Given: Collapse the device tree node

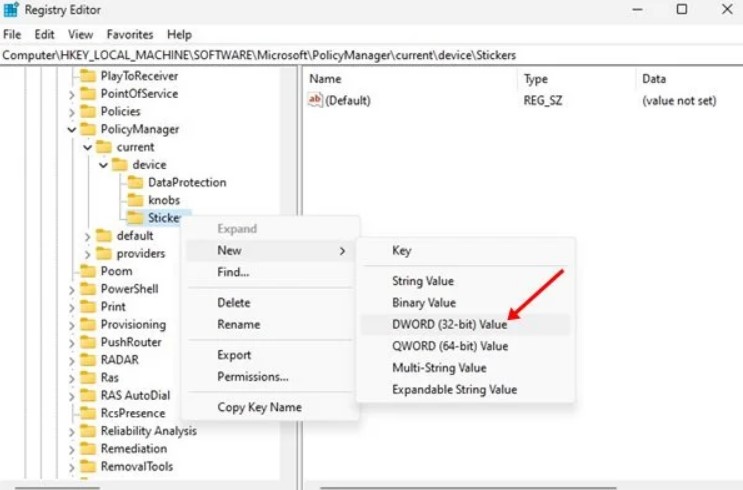Looking at the screenshot, I should [103, 165].
